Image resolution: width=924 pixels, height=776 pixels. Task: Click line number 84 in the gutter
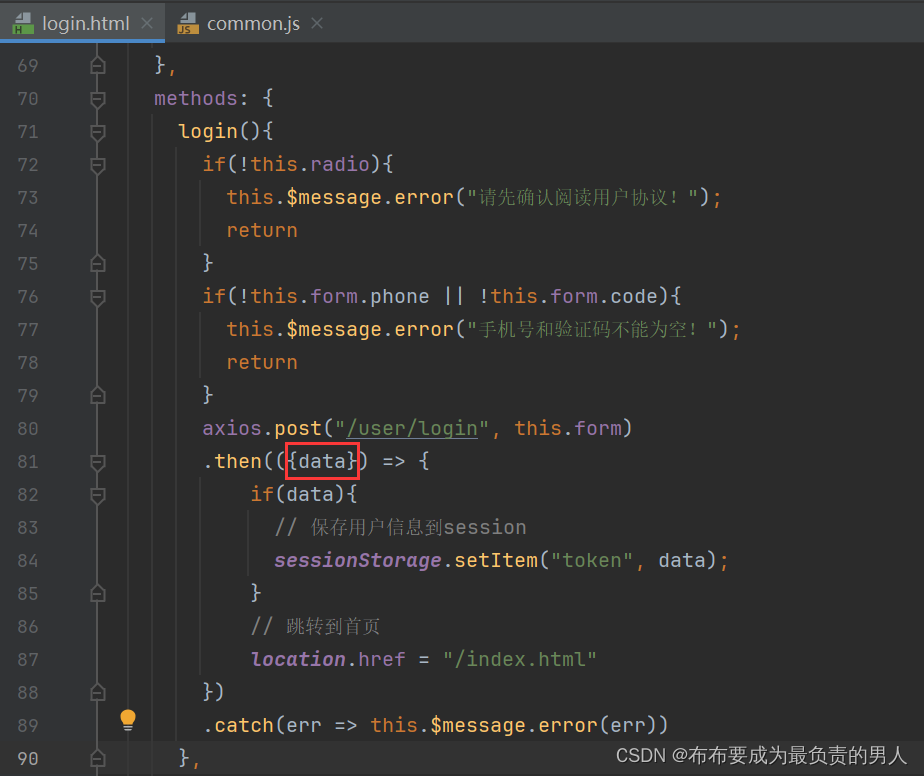click(x=27, y=561)
